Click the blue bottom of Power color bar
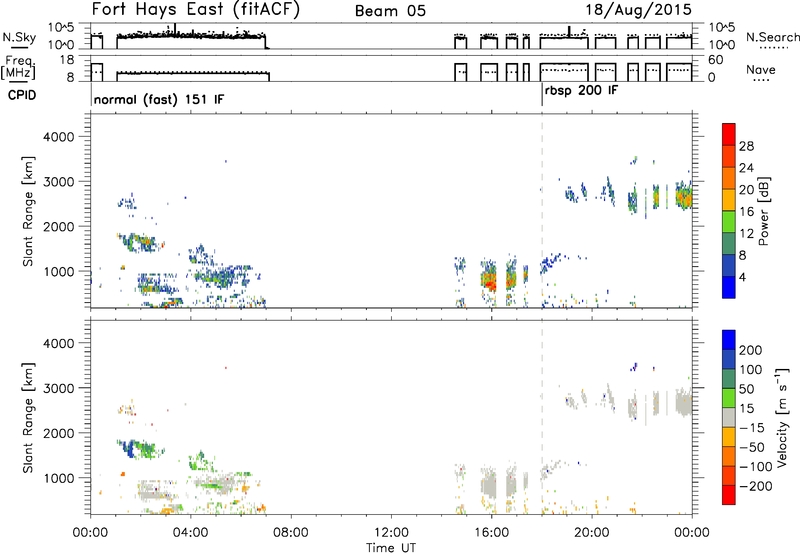 tap(729, 288)
